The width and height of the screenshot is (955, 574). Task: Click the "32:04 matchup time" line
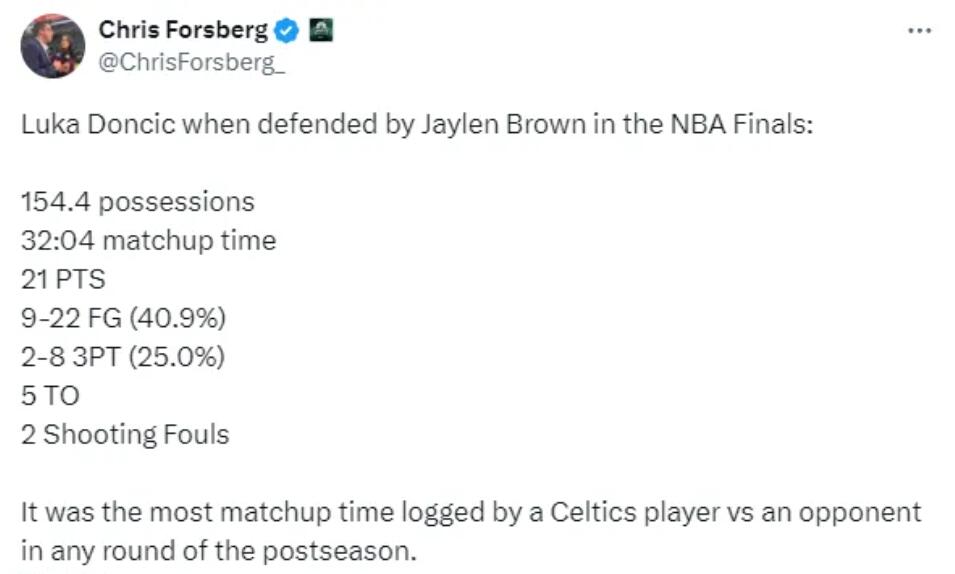coord(148,241)
